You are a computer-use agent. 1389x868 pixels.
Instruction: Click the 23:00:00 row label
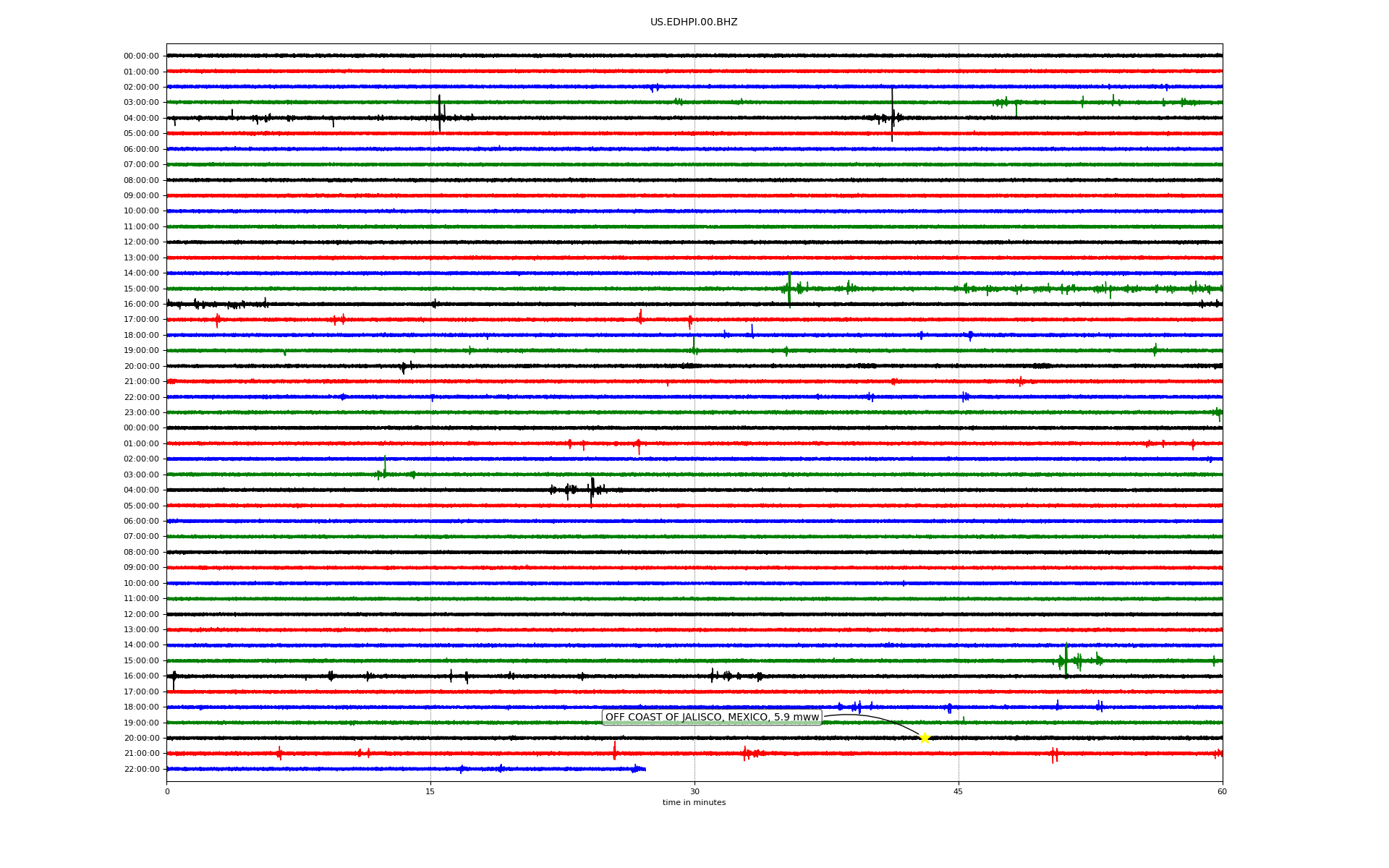point(141,413)
